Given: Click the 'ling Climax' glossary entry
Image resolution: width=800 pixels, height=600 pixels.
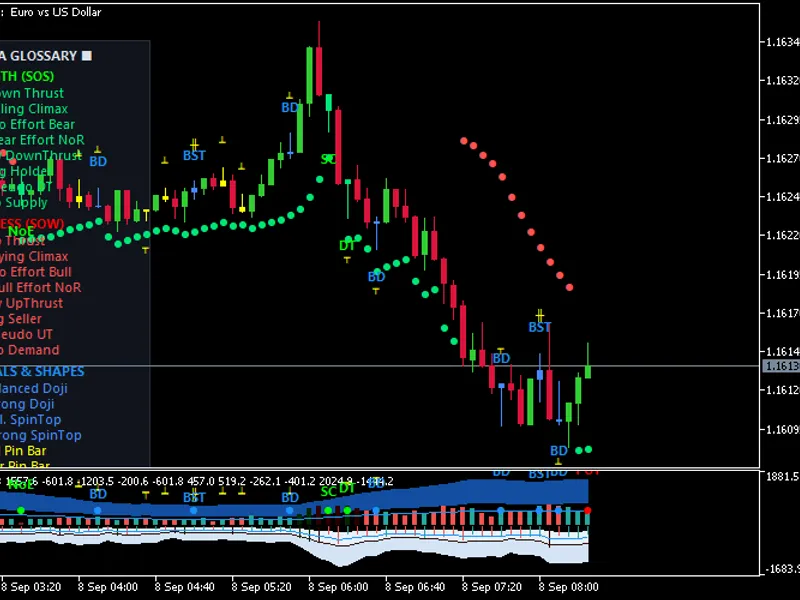Looking at the screenshot, I should 34,109.
